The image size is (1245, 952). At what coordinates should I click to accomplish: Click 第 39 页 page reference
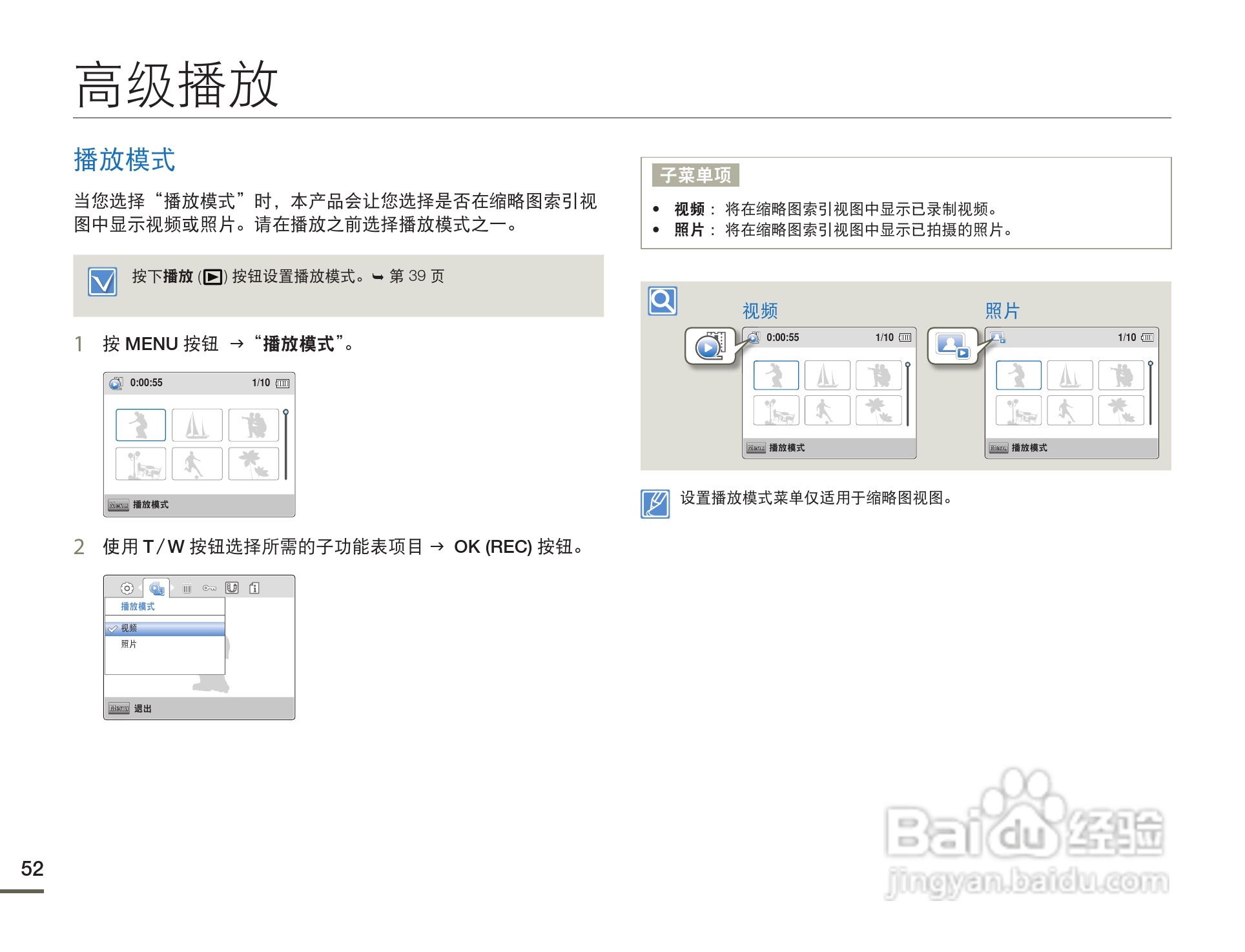click(417, 276)
